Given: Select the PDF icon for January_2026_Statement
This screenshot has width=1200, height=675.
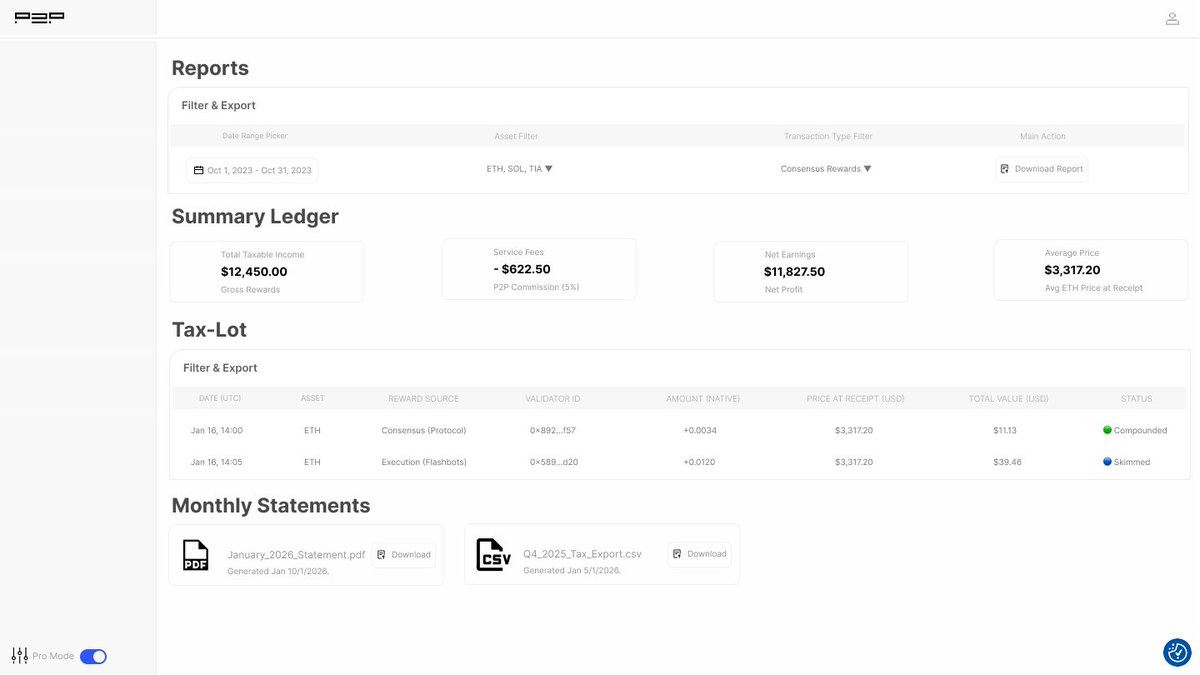Looking at the screenshot, I should point(195,554).
